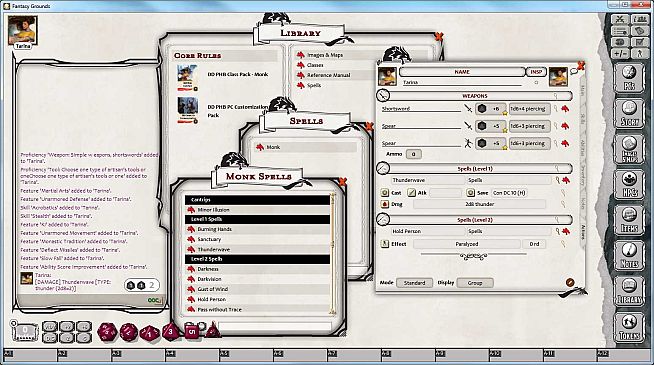
Task: Click Monk Spells search filter field
Action: 274,327
